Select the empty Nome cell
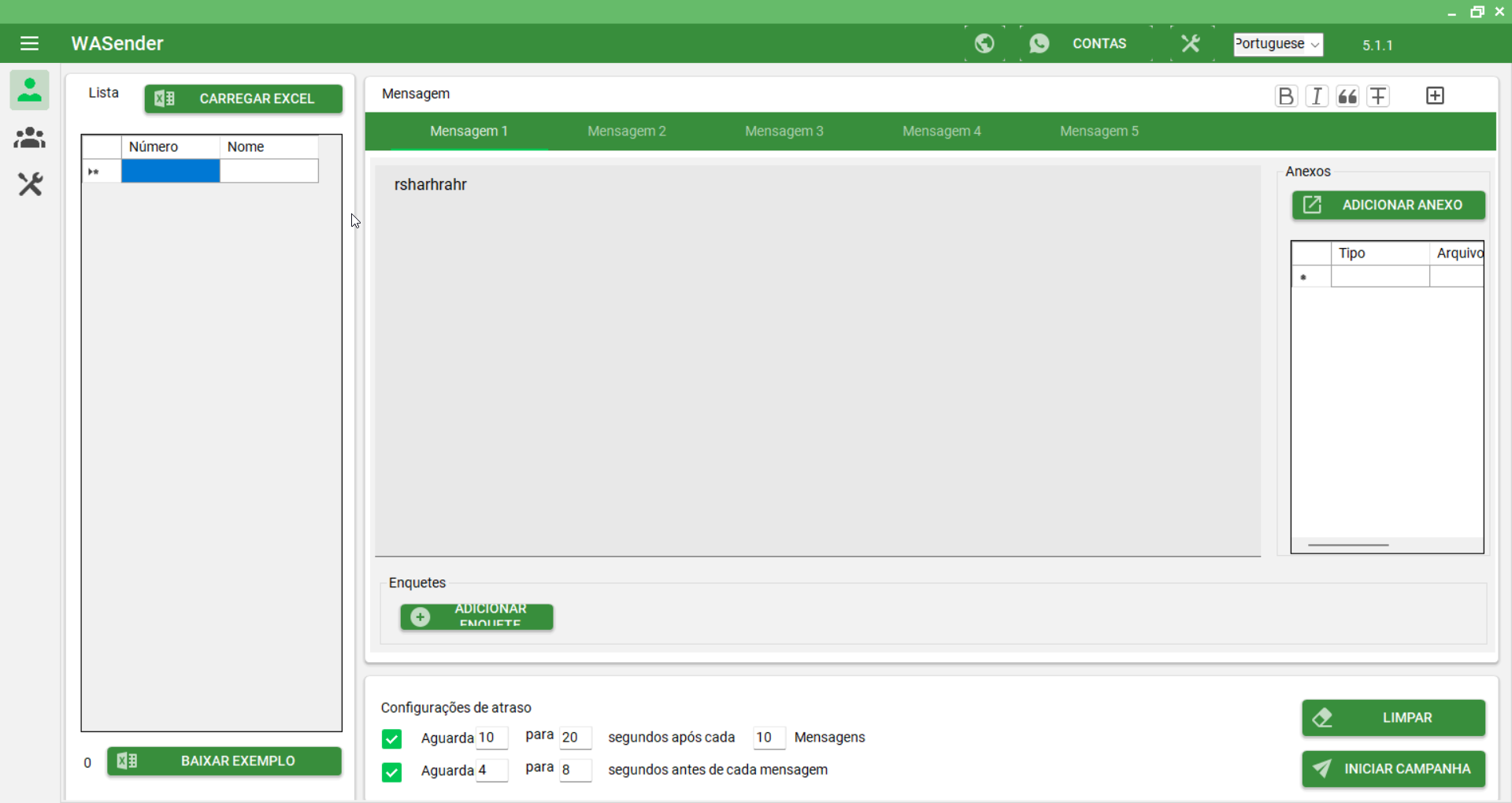The image size is (1512, 803). coord(269,171)
